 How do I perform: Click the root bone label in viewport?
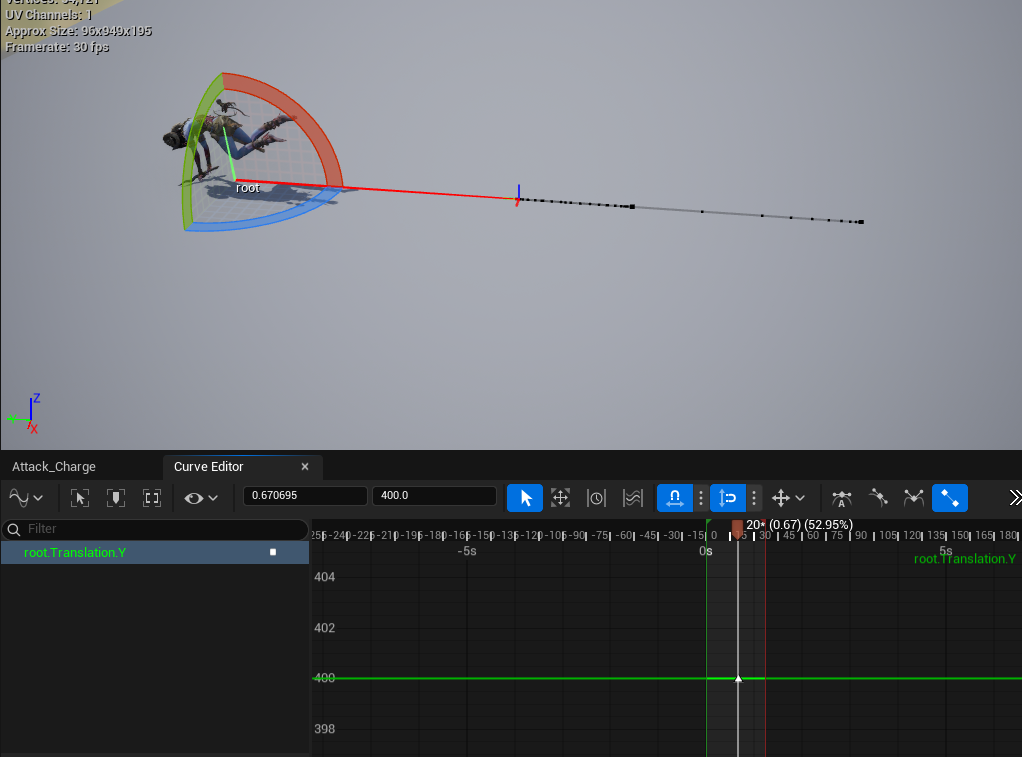click(x=248, y=188)
